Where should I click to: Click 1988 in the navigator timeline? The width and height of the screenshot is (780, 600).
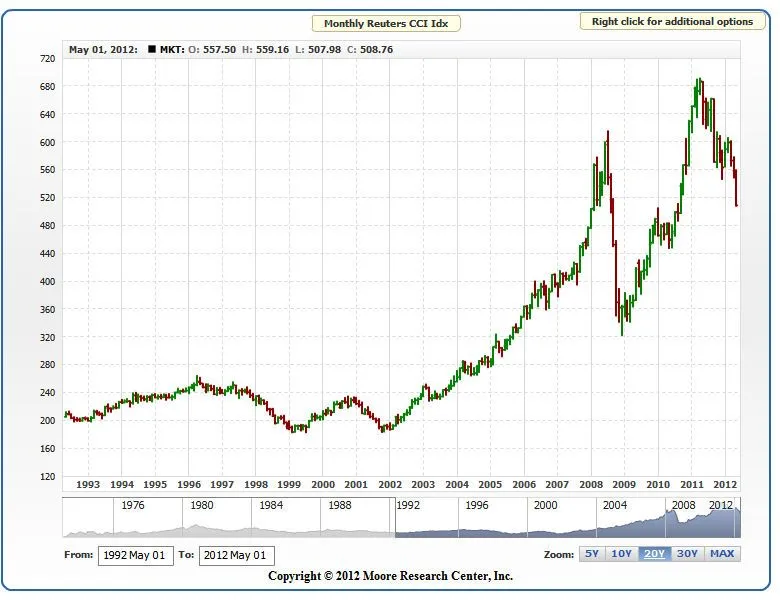click(x=340, y=505)
